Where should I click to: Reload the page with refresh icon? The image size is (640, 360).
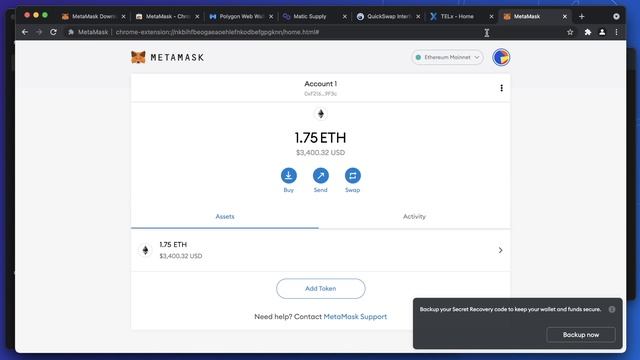[53, 32]
